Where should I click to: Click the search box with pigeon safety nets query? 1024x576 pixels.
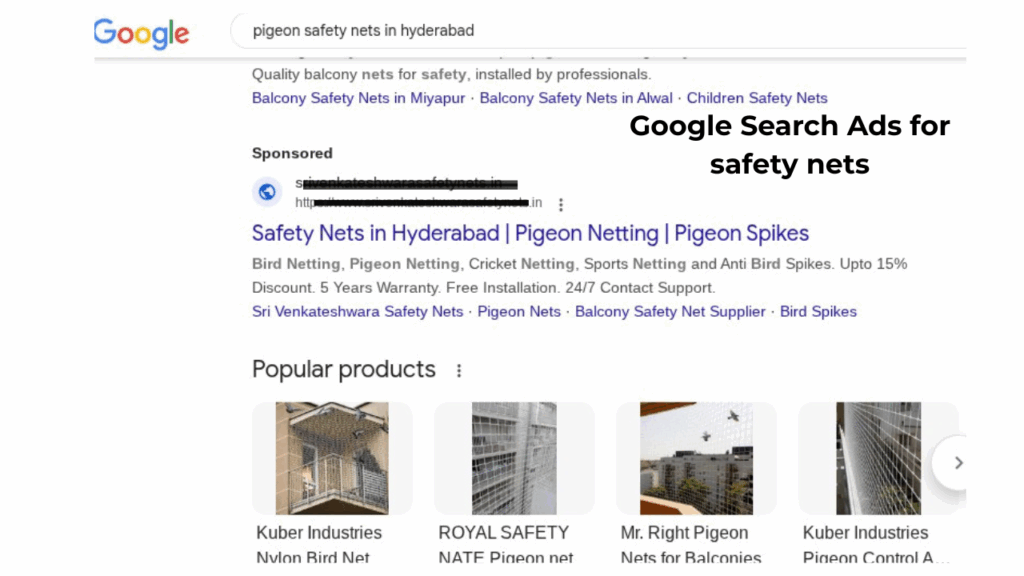point(600,31)
